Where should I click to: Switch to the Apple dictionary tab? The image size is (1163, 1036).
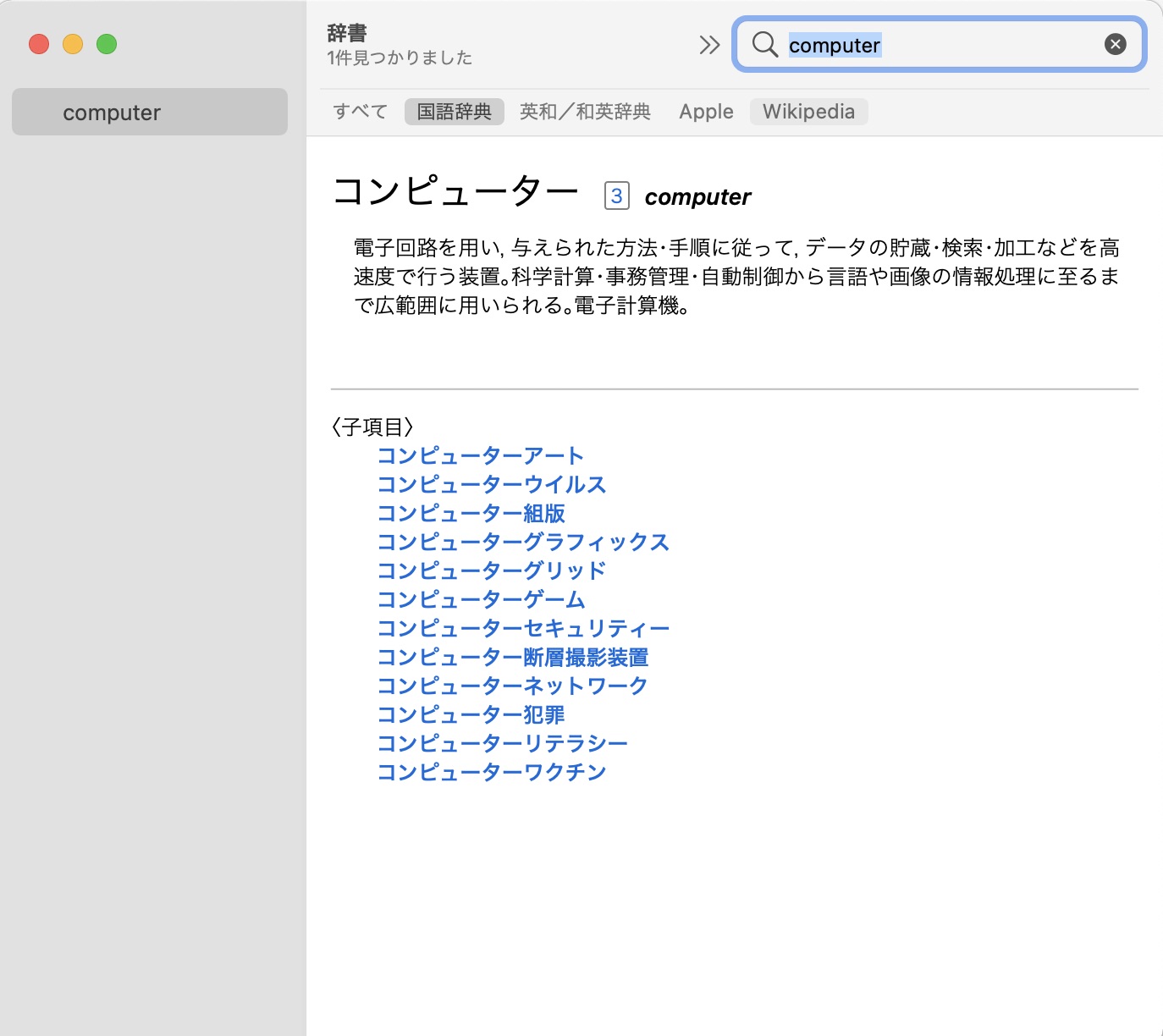(x=706, y=112)
